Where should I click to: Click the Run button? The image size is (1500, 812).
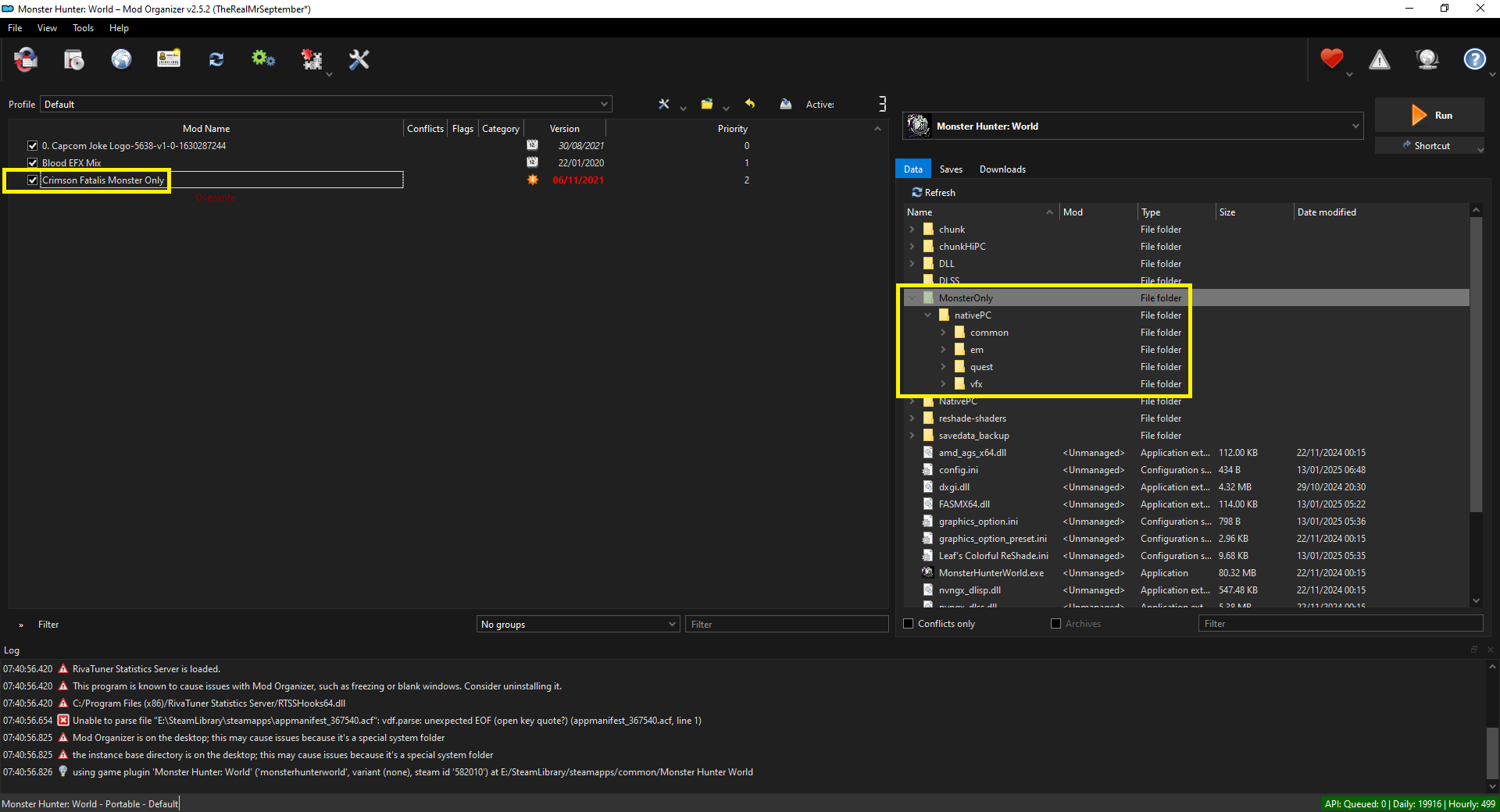(x=1429, y=116)
